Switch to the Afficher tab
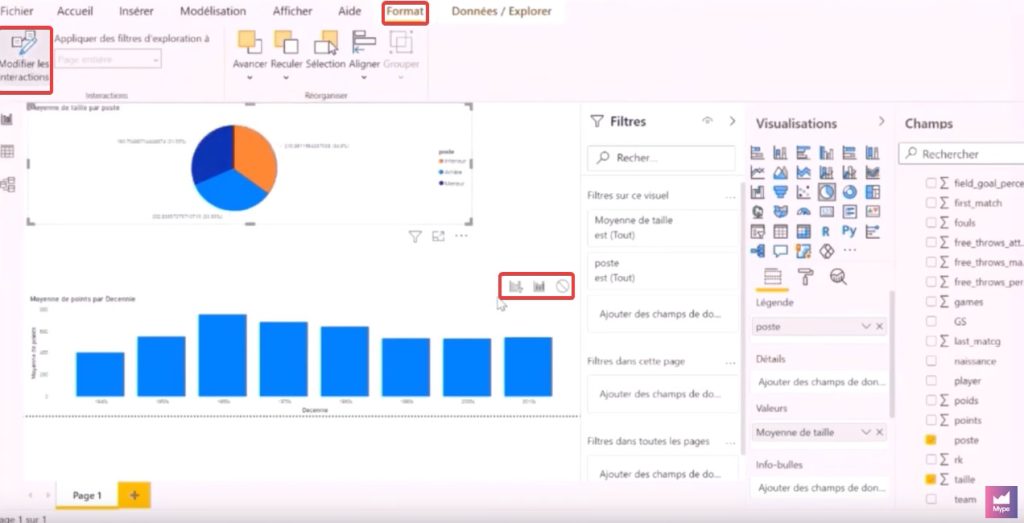 pos(292,11)
